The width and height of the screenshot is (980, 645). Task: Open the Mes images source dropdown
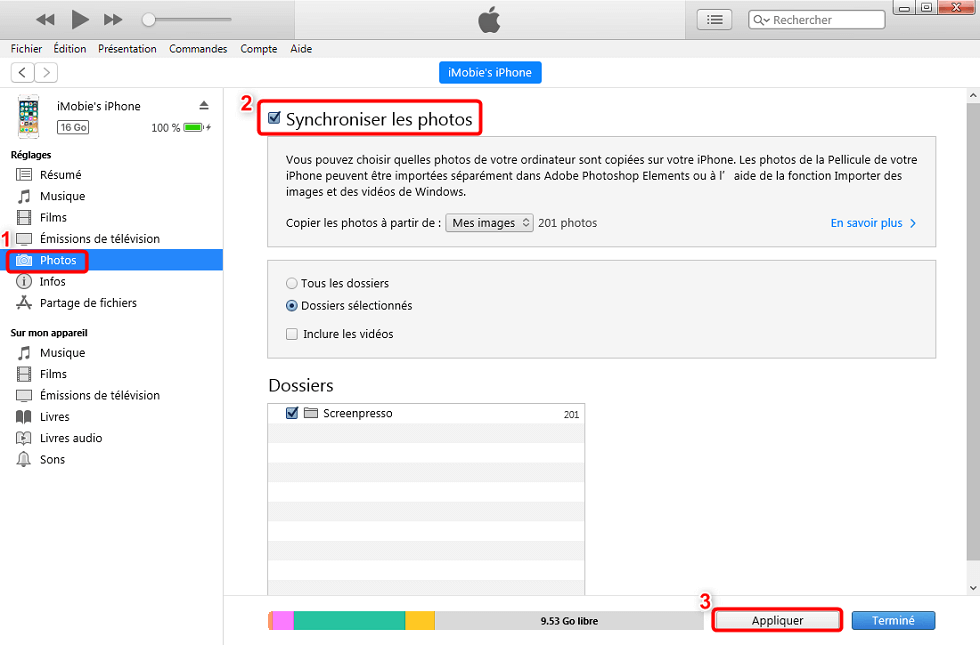tap(489, 223)
